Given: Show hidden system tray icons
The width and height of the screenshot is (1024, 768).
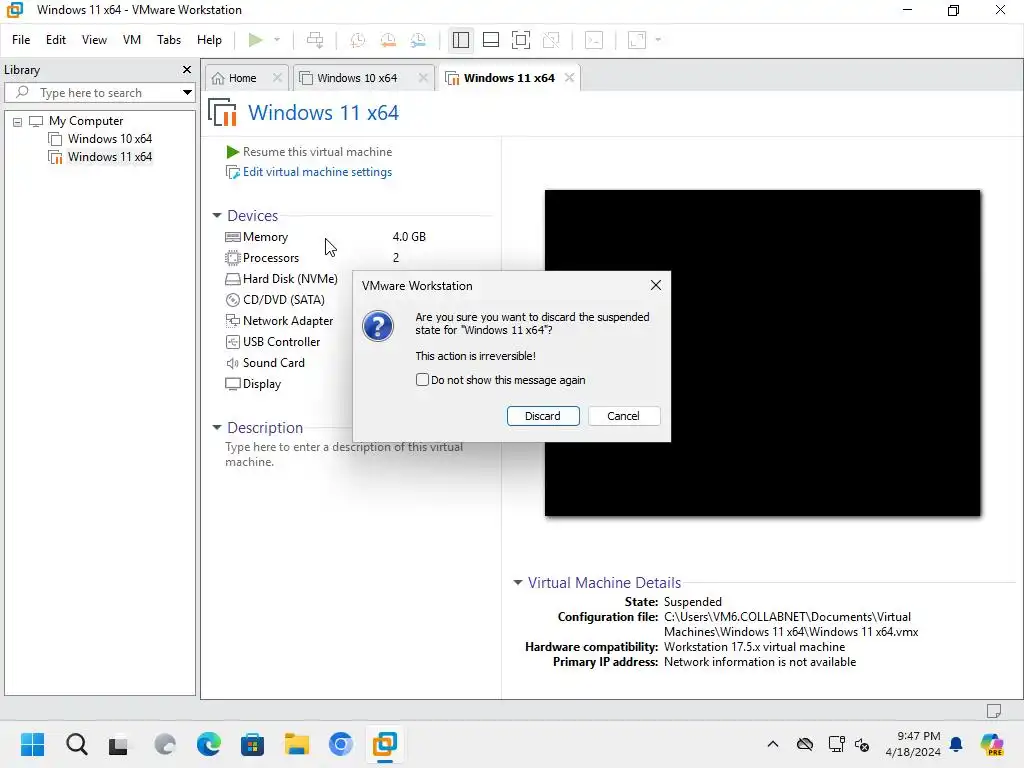Looking at the screenshot, I should [x=773, y=744].
